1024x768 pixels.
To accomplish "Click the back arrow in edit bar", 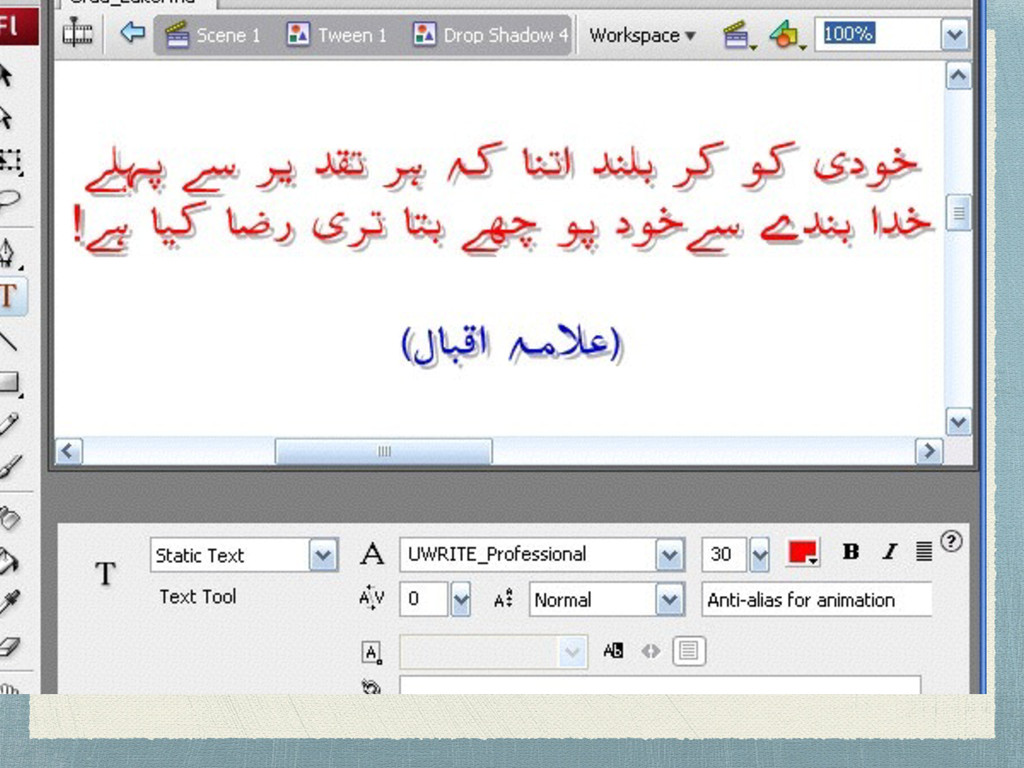I will click(133, 32).
